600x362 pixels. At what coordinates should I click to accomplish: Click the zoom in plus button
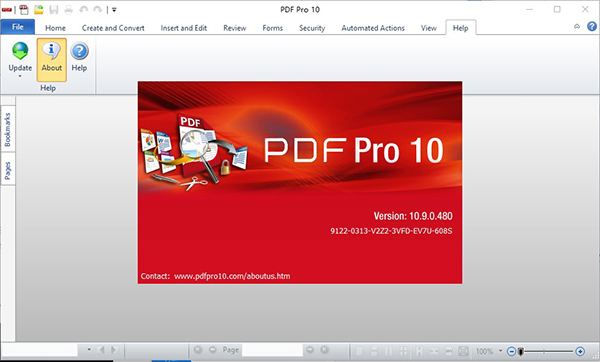[x=580, y=351]
